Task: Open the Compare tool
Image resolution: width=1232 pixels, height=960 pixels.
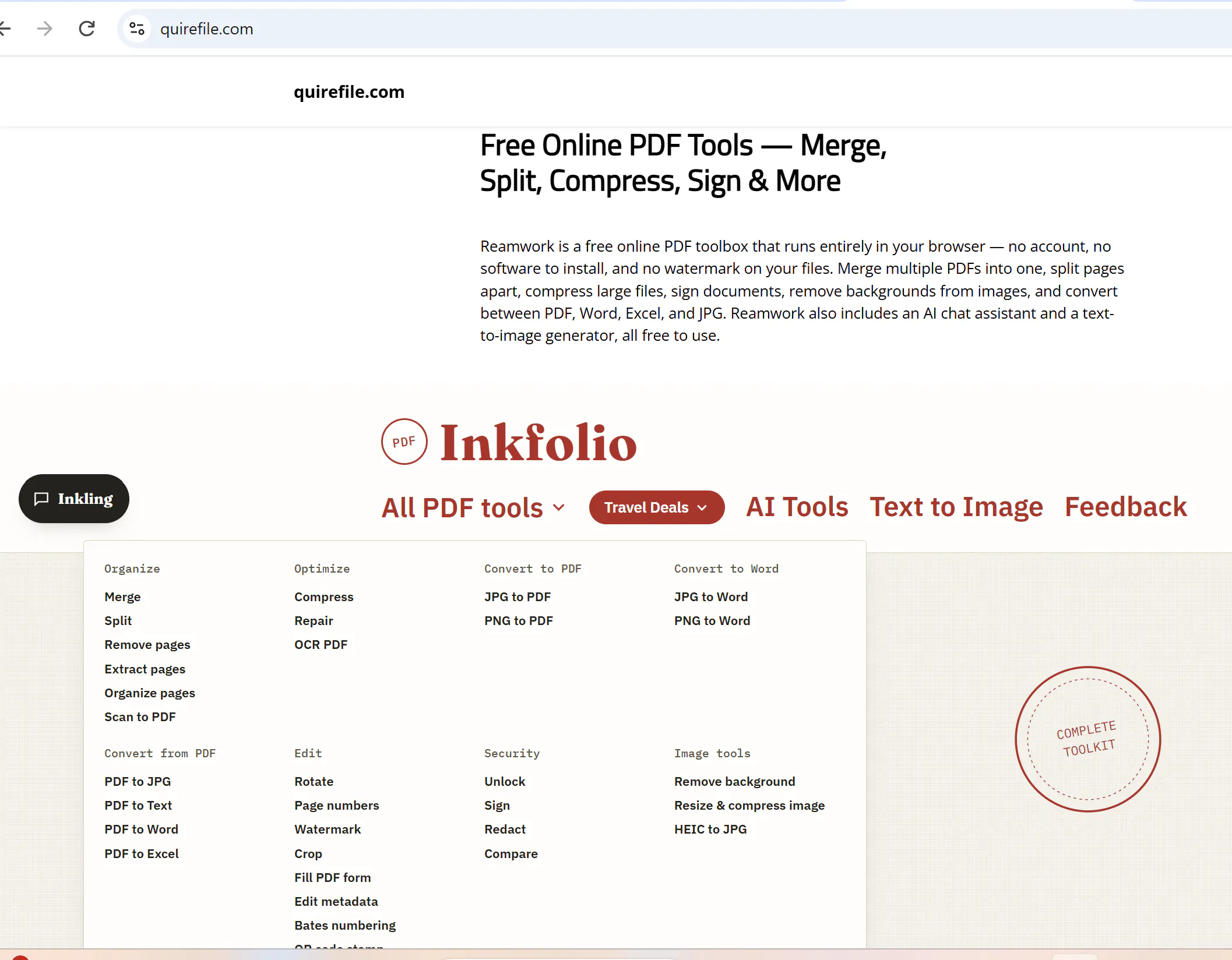Action: [511, 853]
